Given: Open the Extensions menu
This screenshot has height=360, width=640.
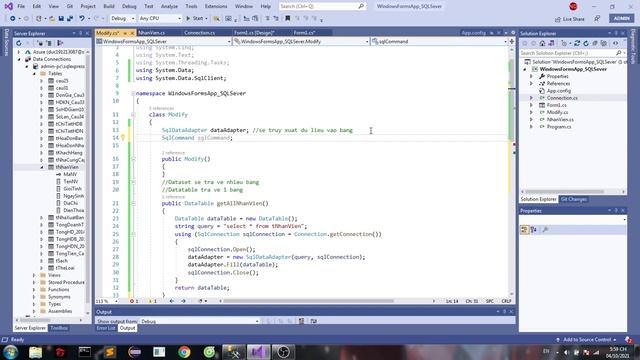Looking at the screenshot, I should 216,7.
